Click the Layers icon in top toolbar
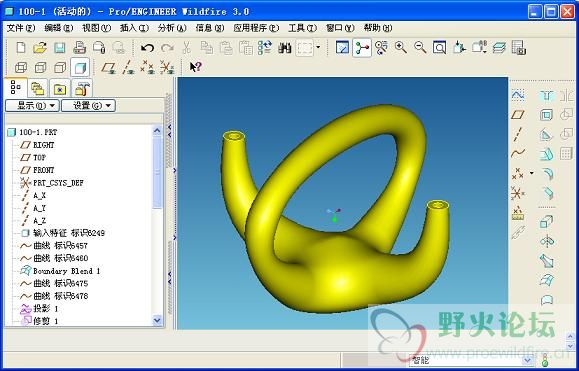The width and height of the screenshot is (579, 371). tap(499, 48)
